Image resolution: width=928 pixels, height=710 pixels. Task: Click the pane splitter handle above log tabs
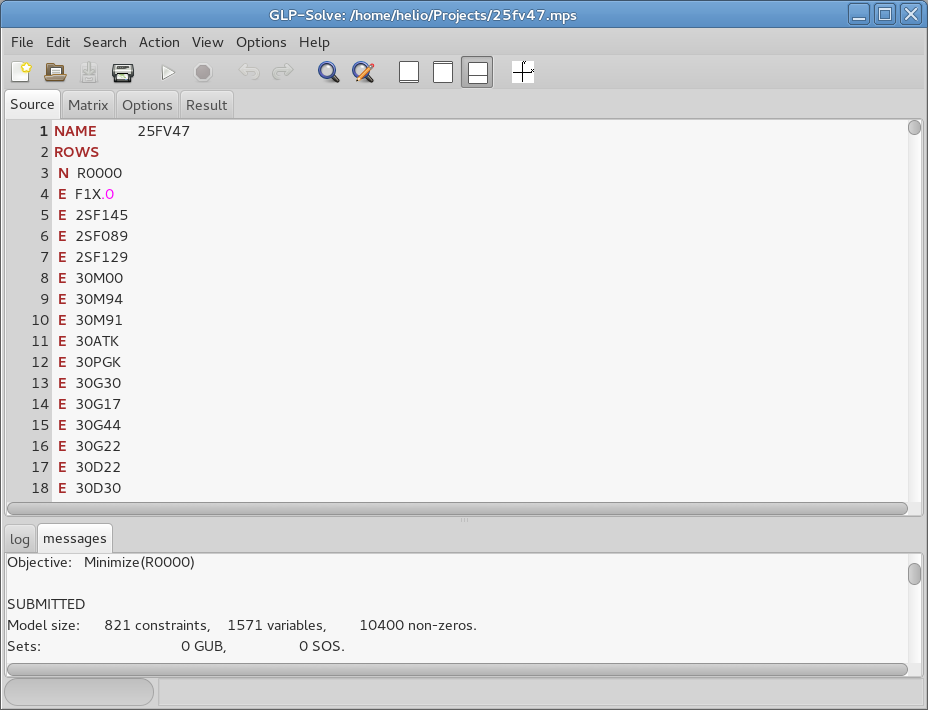[464, 519]
